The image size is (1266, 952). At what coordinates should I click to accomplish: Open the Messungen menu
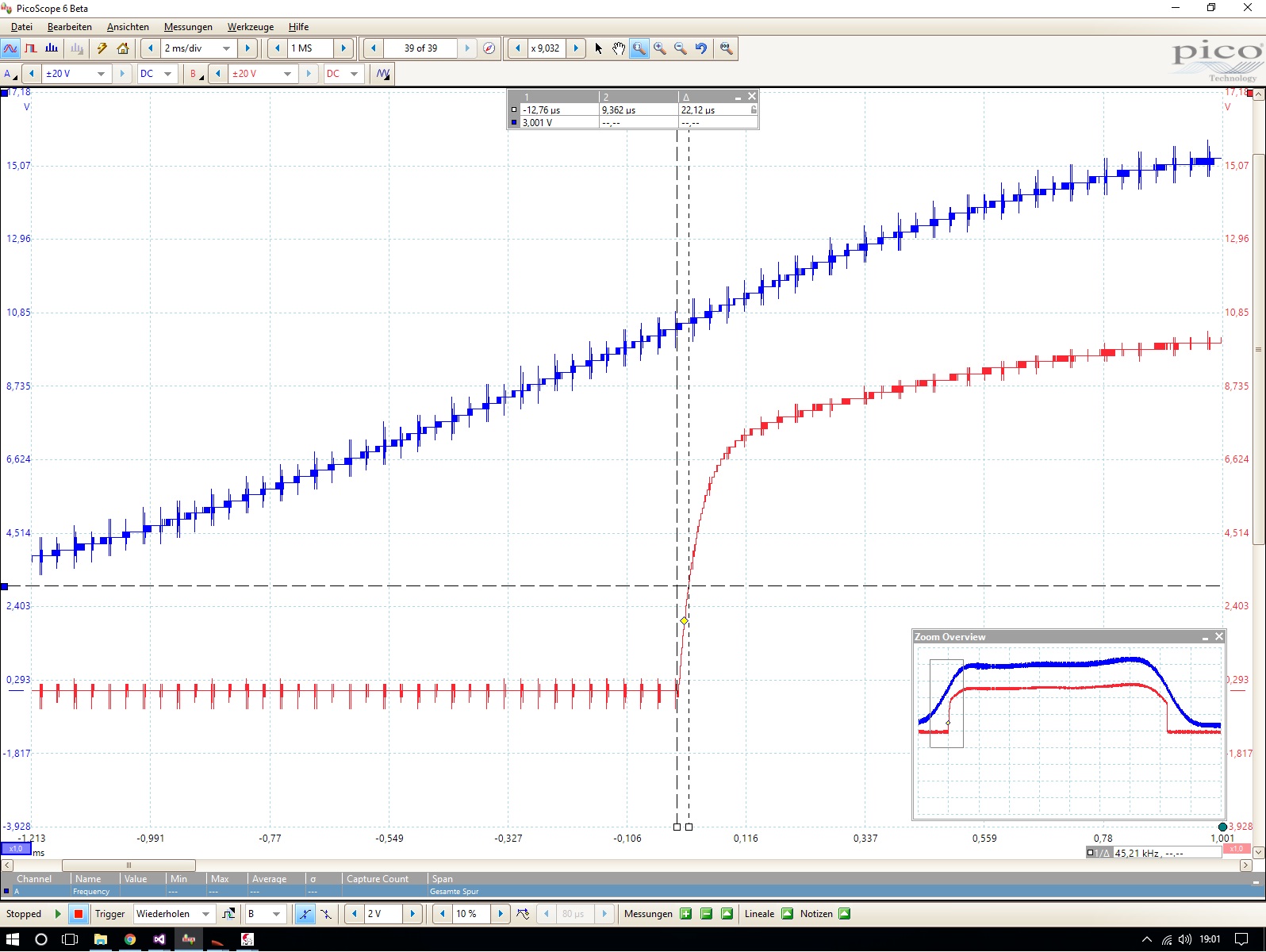point(188,27)
